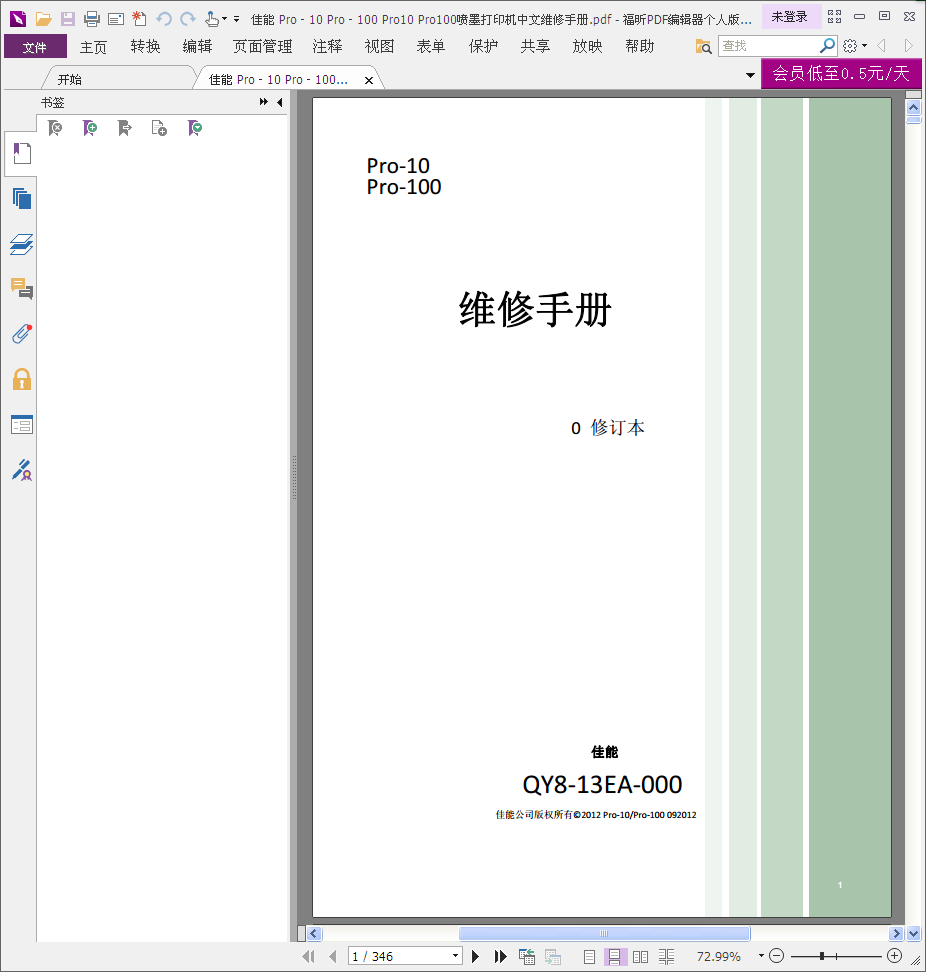Open the 注释 ribbon tab
The width and height of the screenshot is (926, 972).
327,46
